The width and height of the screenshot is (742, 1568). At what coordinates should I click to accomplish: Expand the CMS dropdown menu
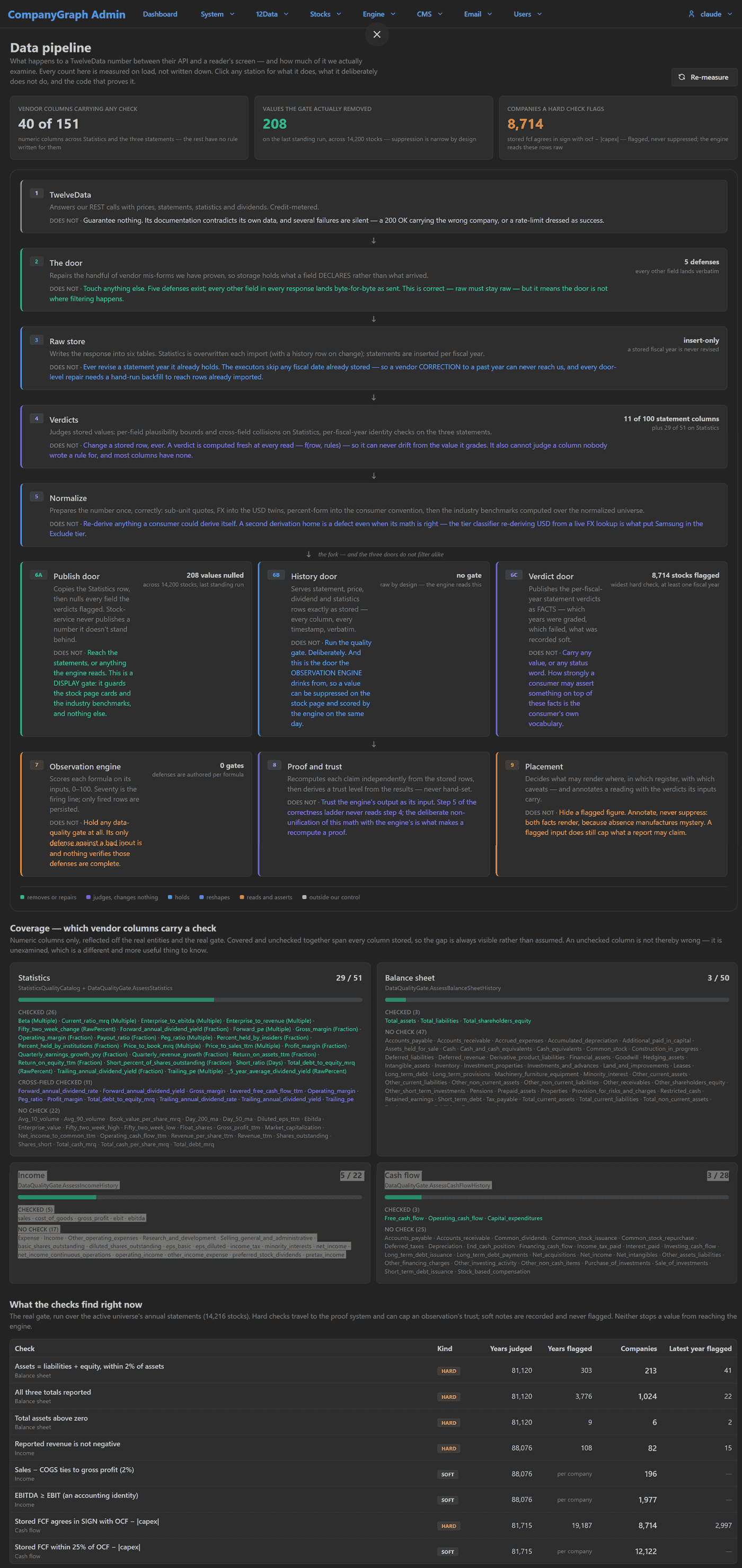pos(429,14)
